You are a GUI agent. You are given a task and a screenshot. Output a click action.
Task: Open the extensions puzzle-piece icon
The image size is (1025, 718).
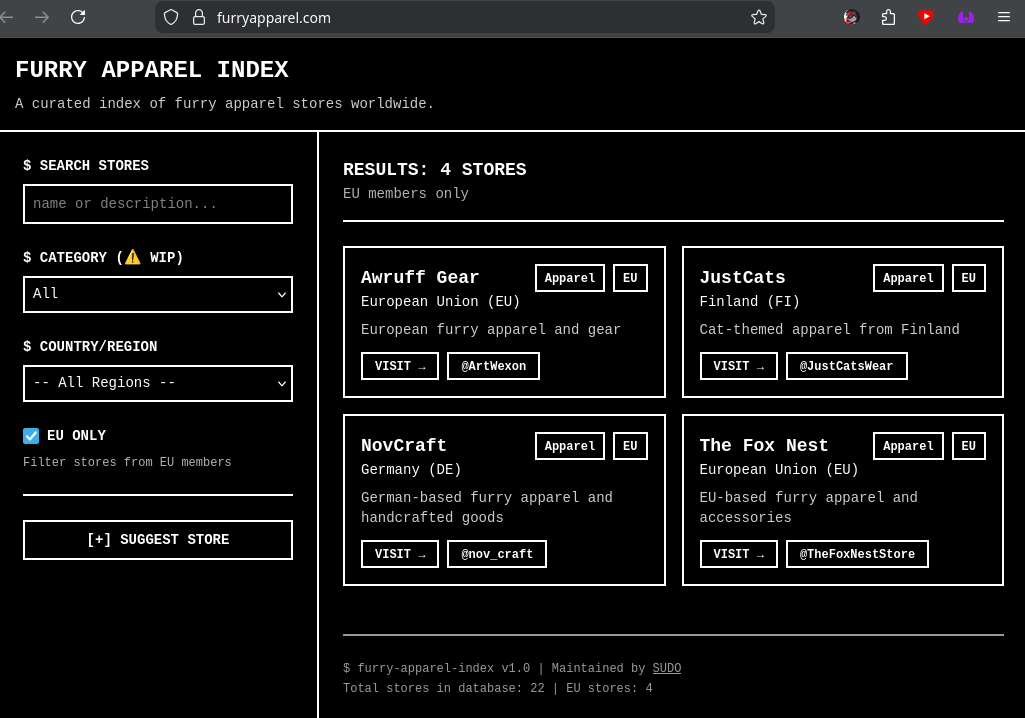888,17
